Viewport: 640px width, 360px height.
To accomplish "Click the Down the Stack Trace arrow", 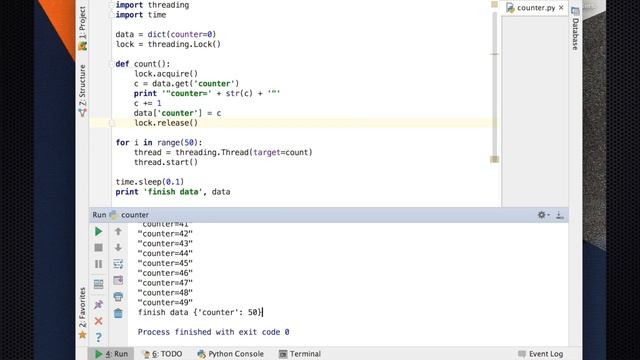I will (x=118, y=247).
